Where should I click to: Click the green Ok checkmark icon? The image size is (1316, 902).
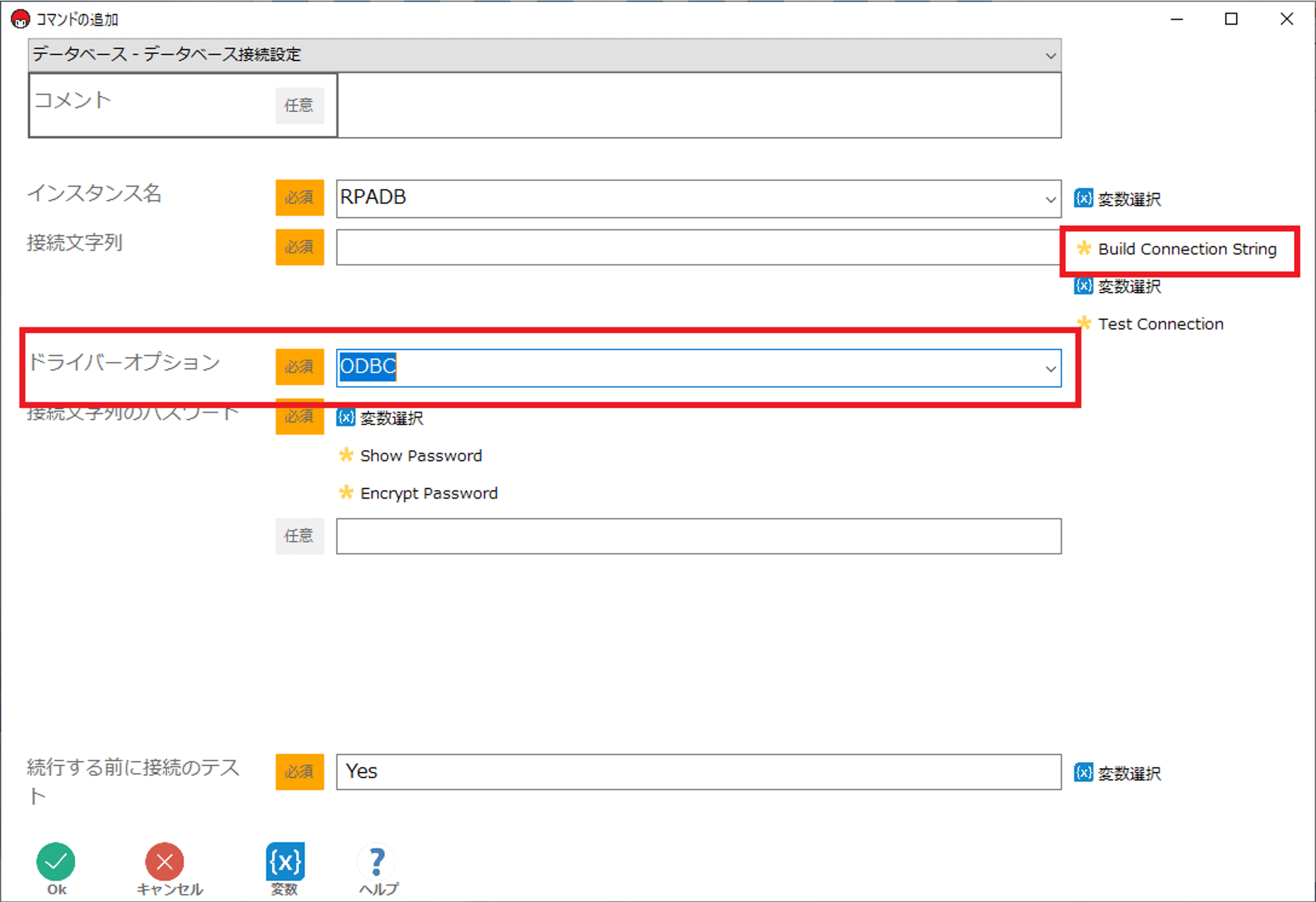(56, 861)
